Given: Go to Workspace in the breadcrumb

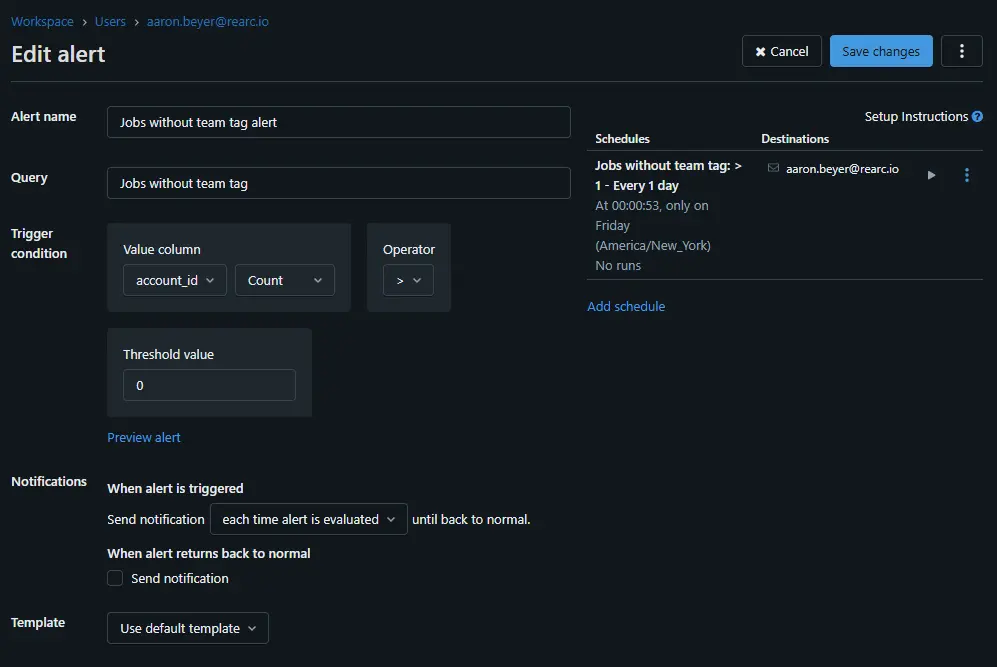Looking at the screenshot, I should [x=42, y=21].
